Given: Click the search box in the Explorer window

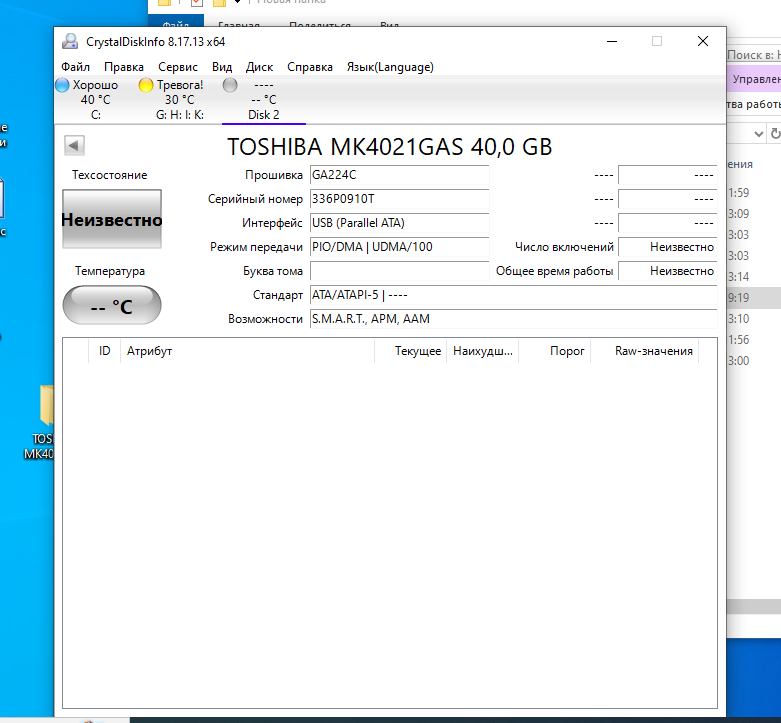Looking at the screenshot, I should 754,55.
